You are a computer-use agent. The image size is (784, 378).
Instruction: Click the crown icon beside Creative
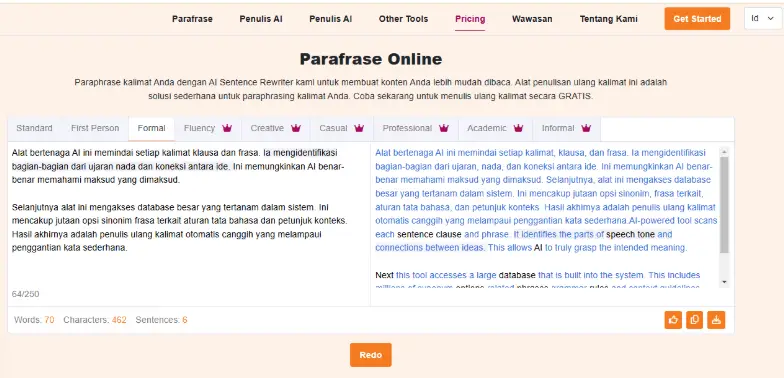tap(296, 128)
